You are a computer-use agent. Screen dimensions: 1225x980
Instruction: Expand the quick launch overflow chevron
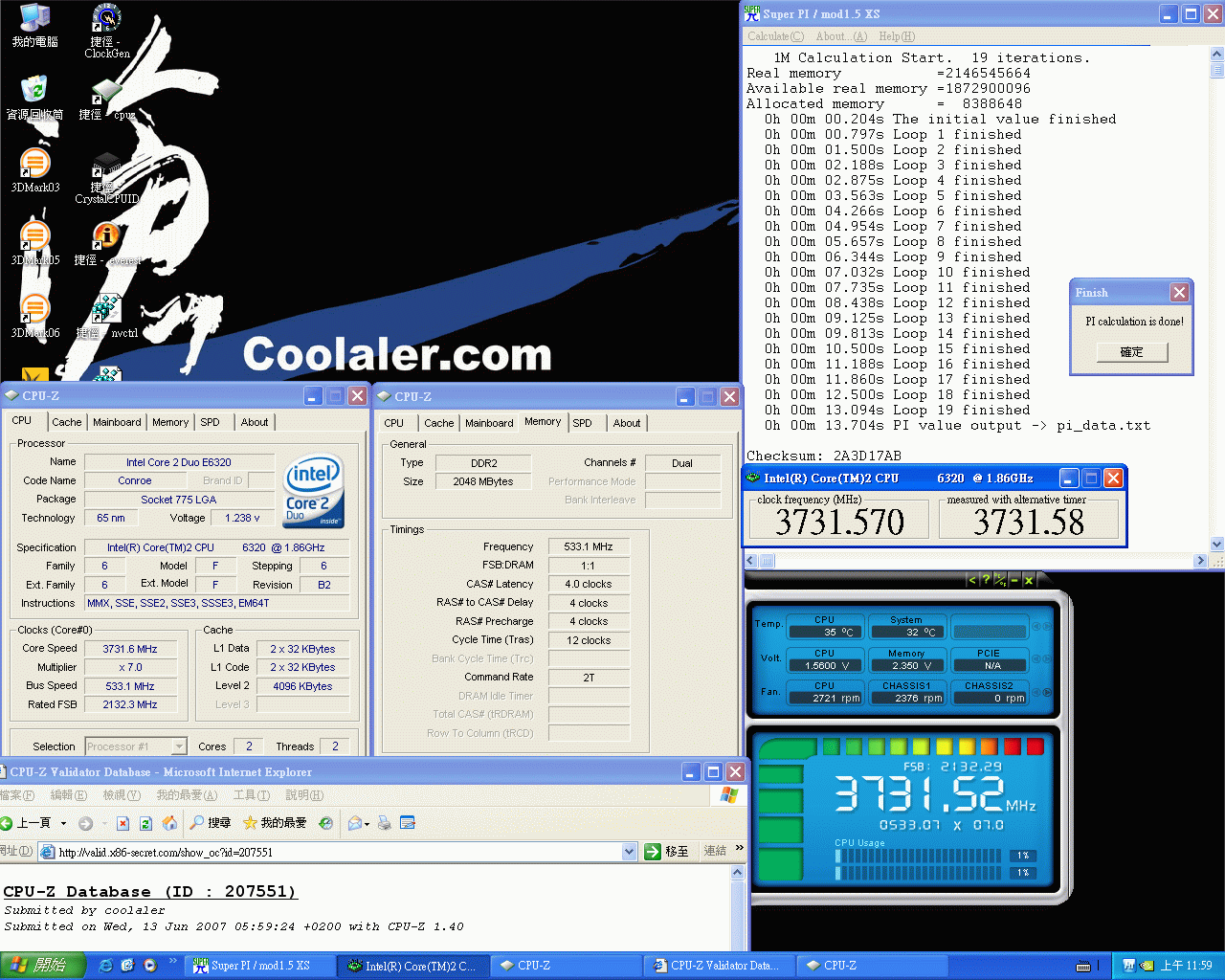click(172, 962)
